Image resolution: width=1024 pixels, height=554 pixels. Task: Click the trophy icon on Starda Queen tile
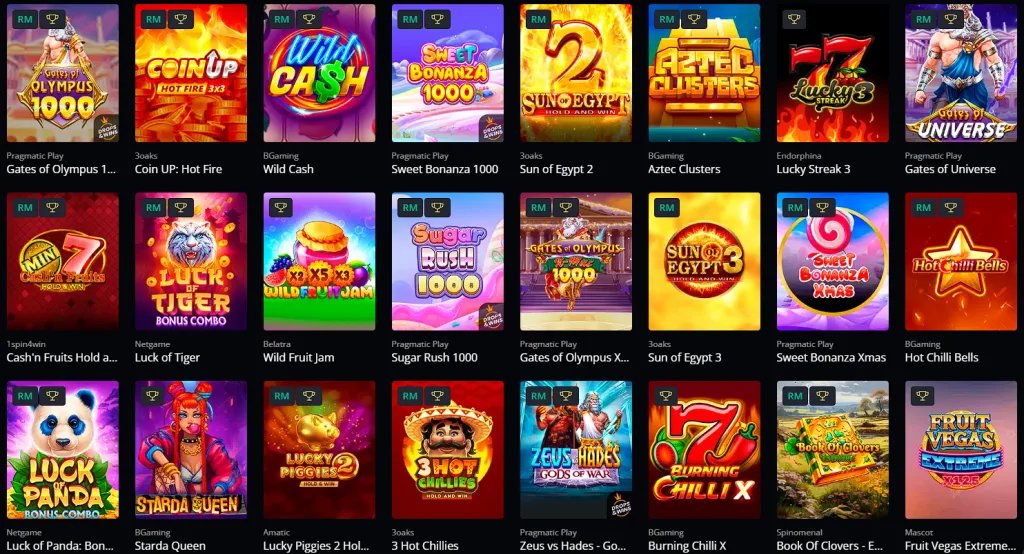153,396
